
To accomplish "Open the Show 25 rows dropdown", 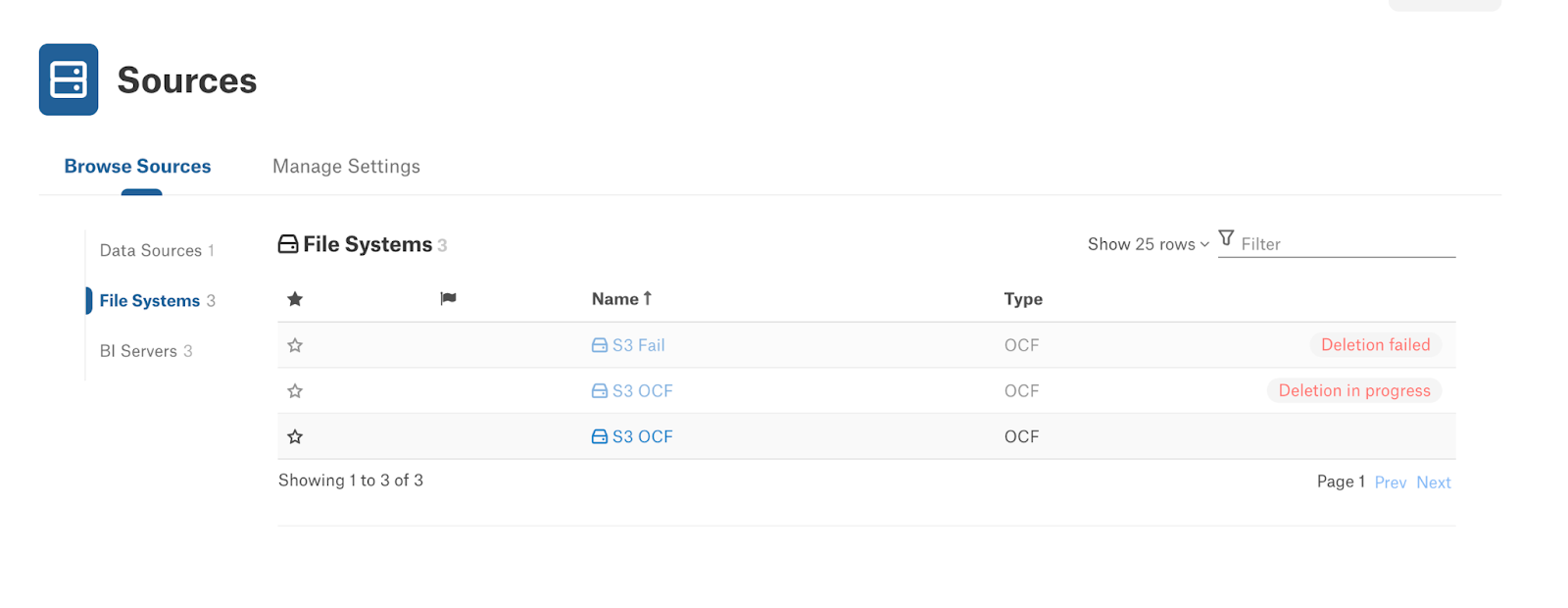I will pos(1149,244).
